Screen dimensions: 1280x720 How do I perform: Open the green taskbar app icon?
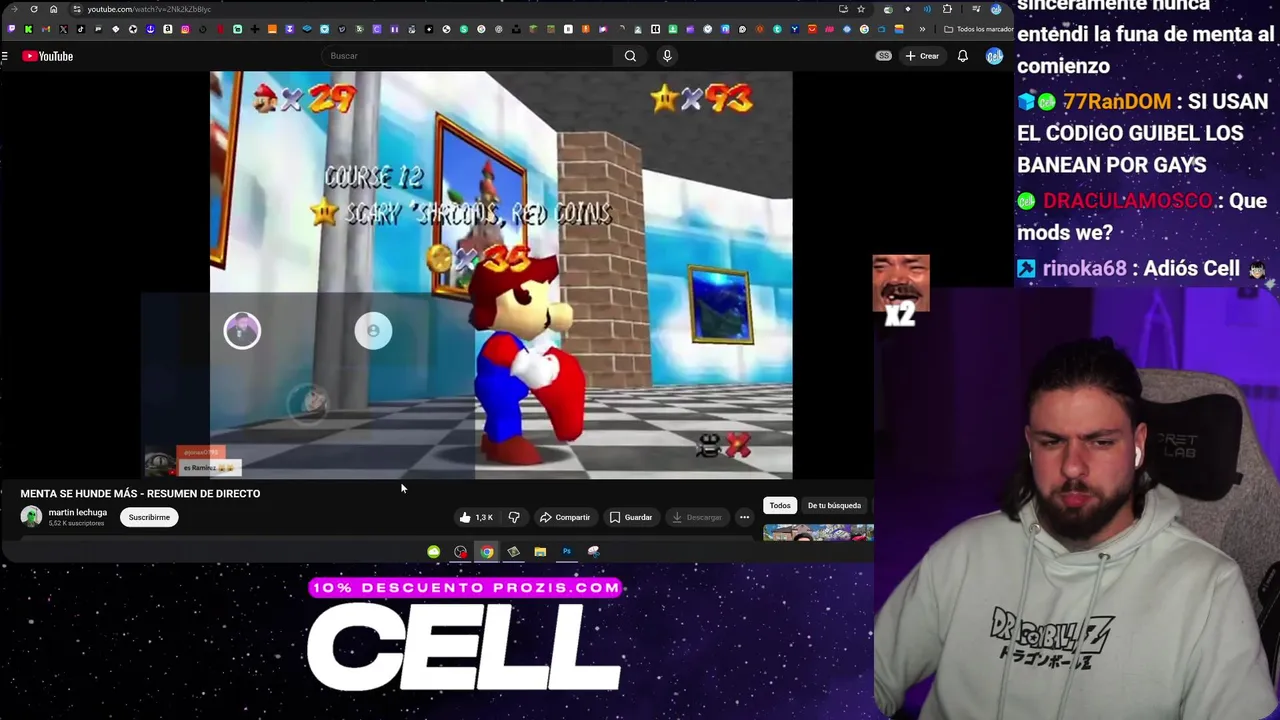click(433, 552)
